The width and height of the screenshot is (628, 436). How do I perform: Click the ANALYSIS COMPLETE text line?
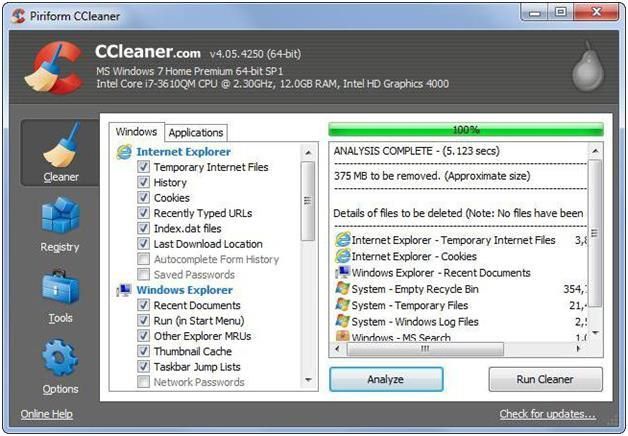click(x=417, y=151)
